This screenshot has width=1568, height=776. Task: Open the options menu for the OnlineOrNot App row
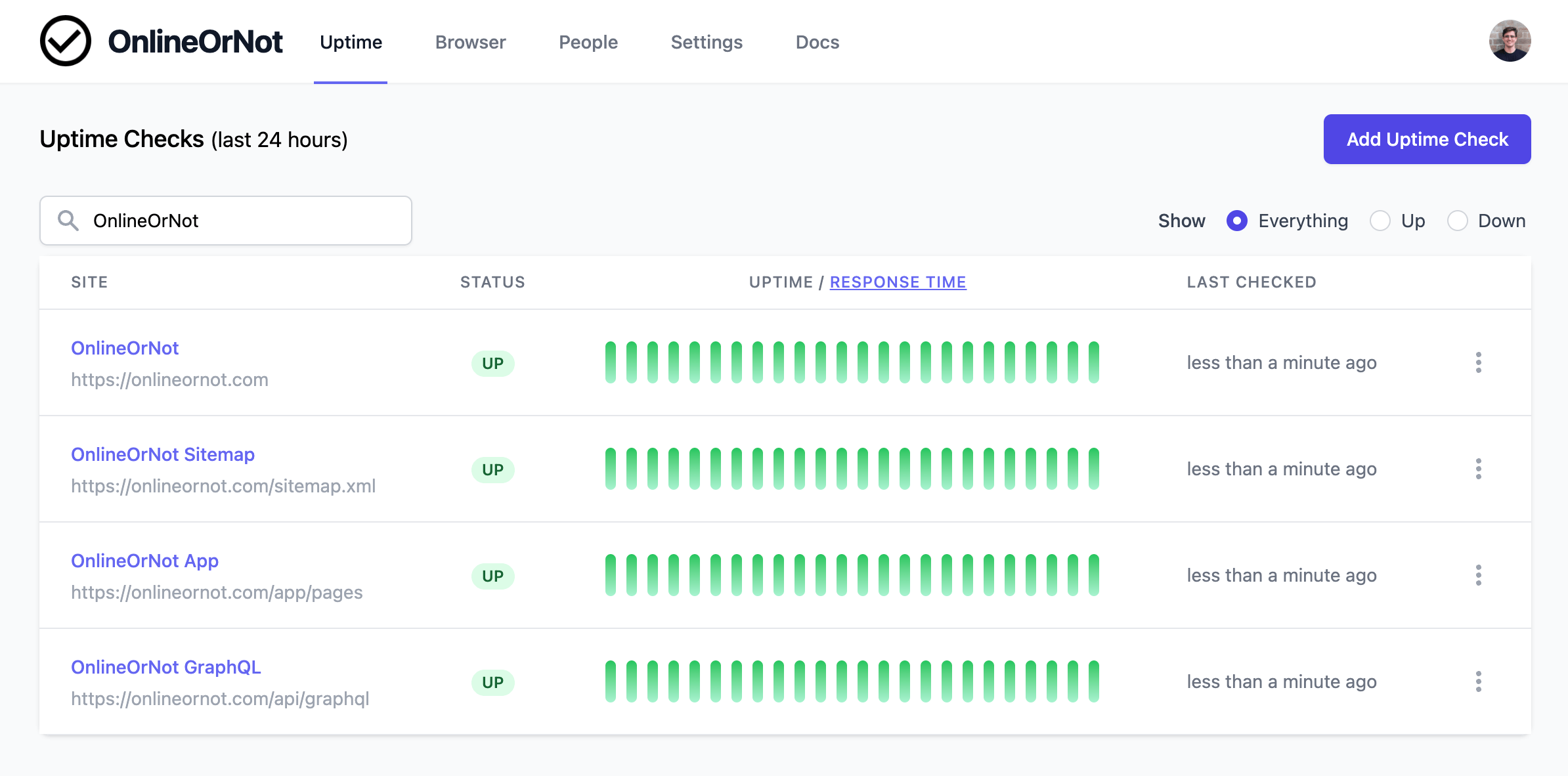coord(1478,575)
